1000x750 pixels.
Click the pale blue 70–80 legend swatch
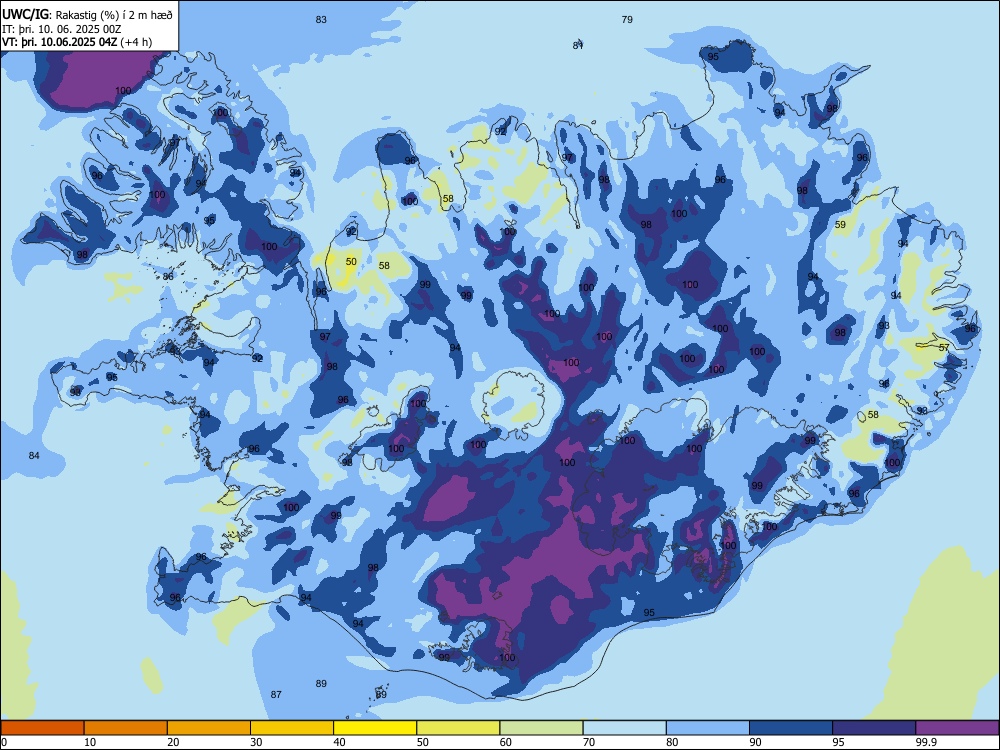pyautogui.click(x=624, y=728)
